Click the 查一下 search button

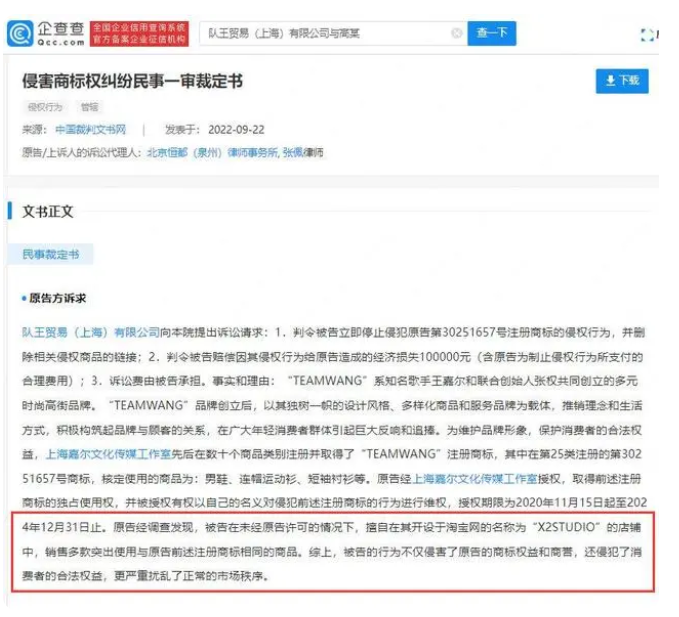click(491, 33)
